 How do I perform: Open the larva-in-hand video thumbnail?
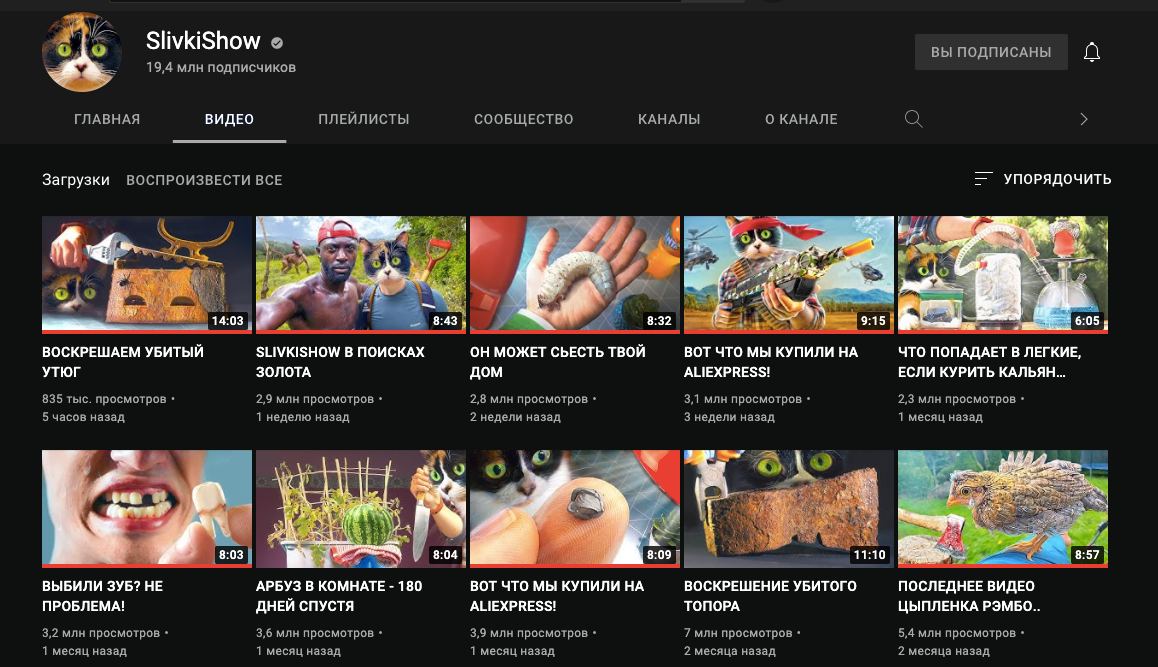pyautogui.click(x=575, y=274)
